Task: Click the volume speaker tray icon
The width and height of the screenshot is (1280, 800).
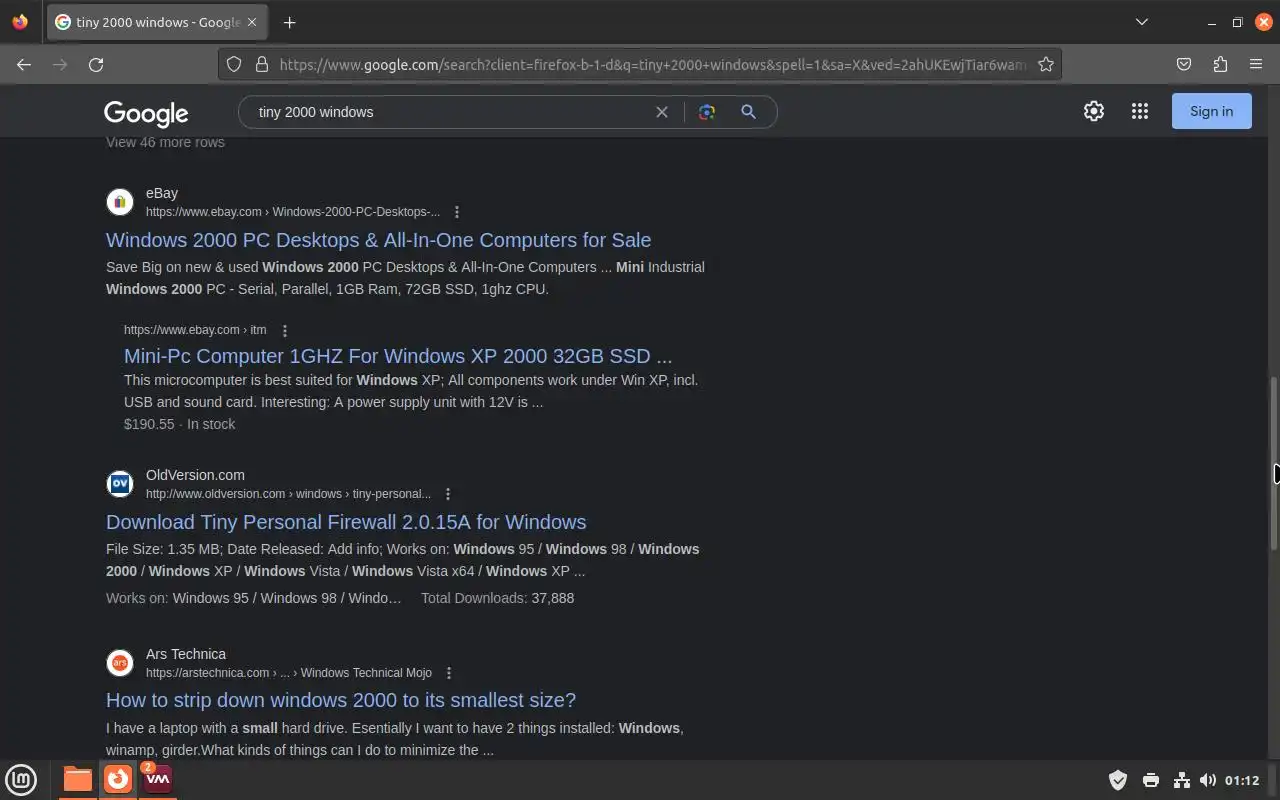Action: click(x=1208, y=780)
